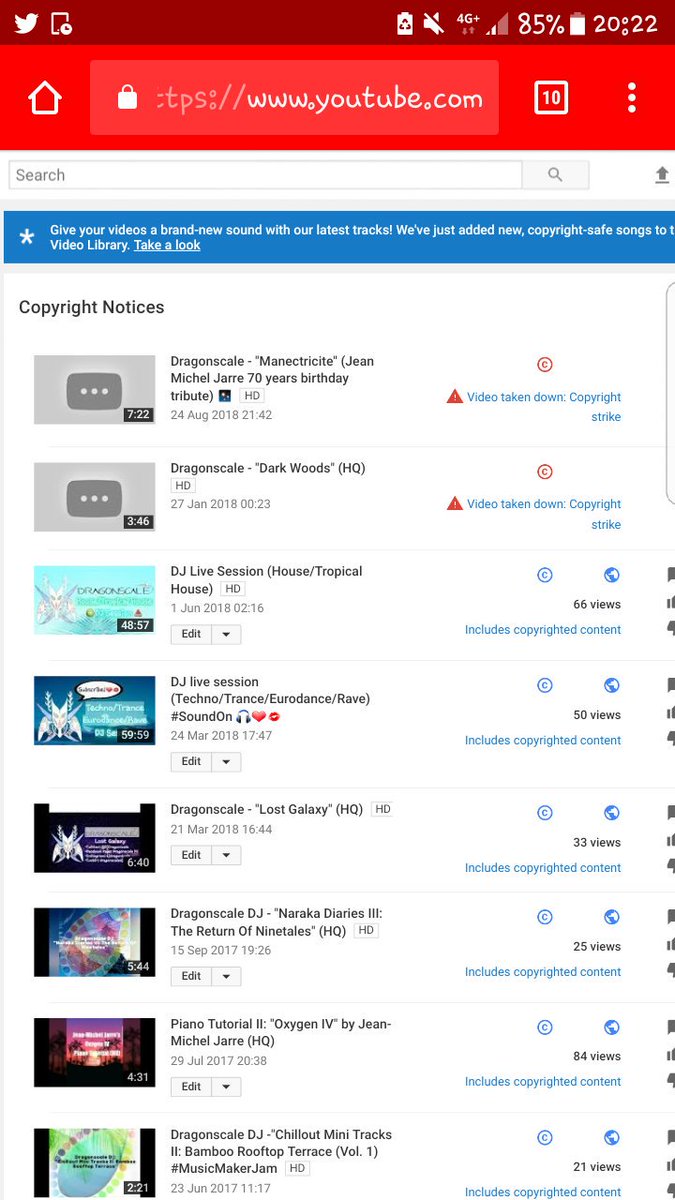Click the YouTube search input field
The image size is (675, 1200).
(266, 175)
